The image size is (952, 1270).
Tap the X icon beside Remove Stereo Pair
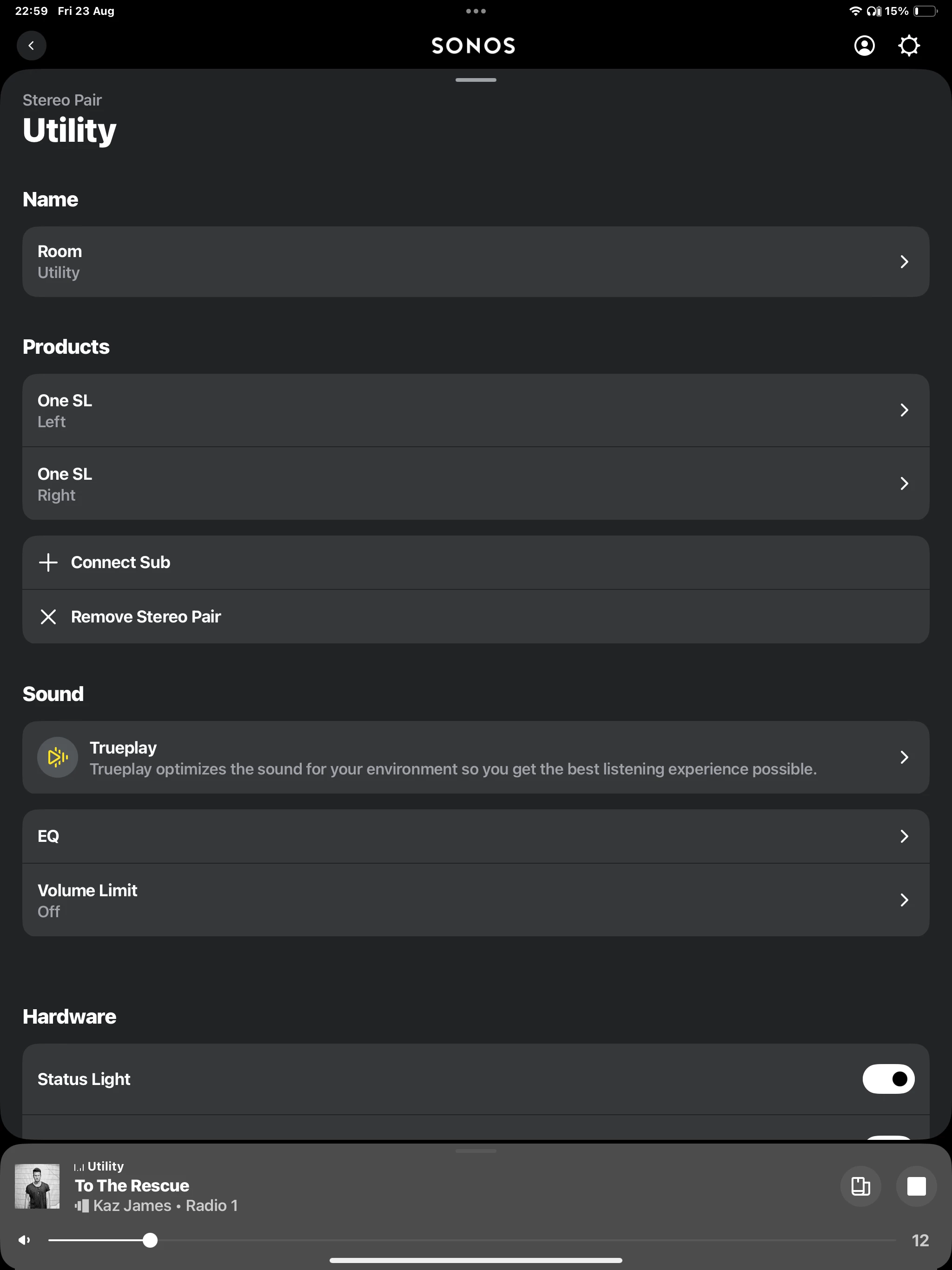48,616
